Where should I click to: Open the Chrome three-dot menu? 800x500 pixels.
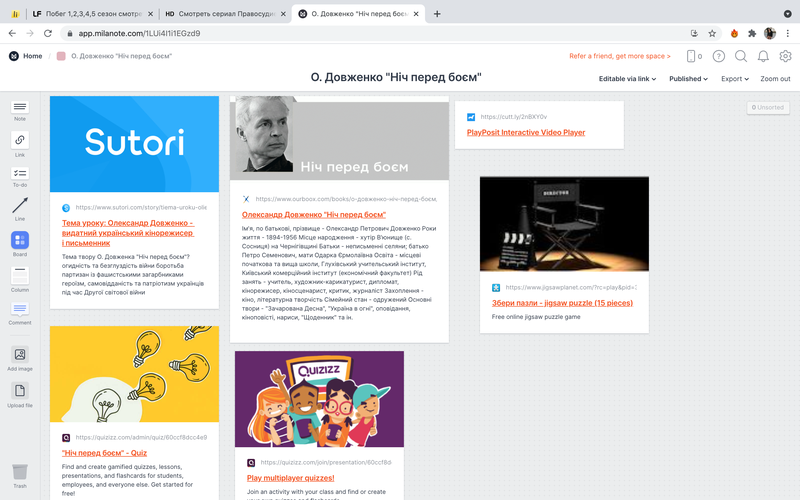point(788,33)
